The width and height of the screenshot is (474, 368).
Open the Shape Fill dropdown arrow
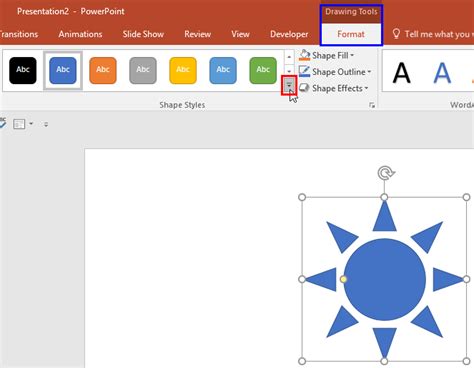coord(352,55)
